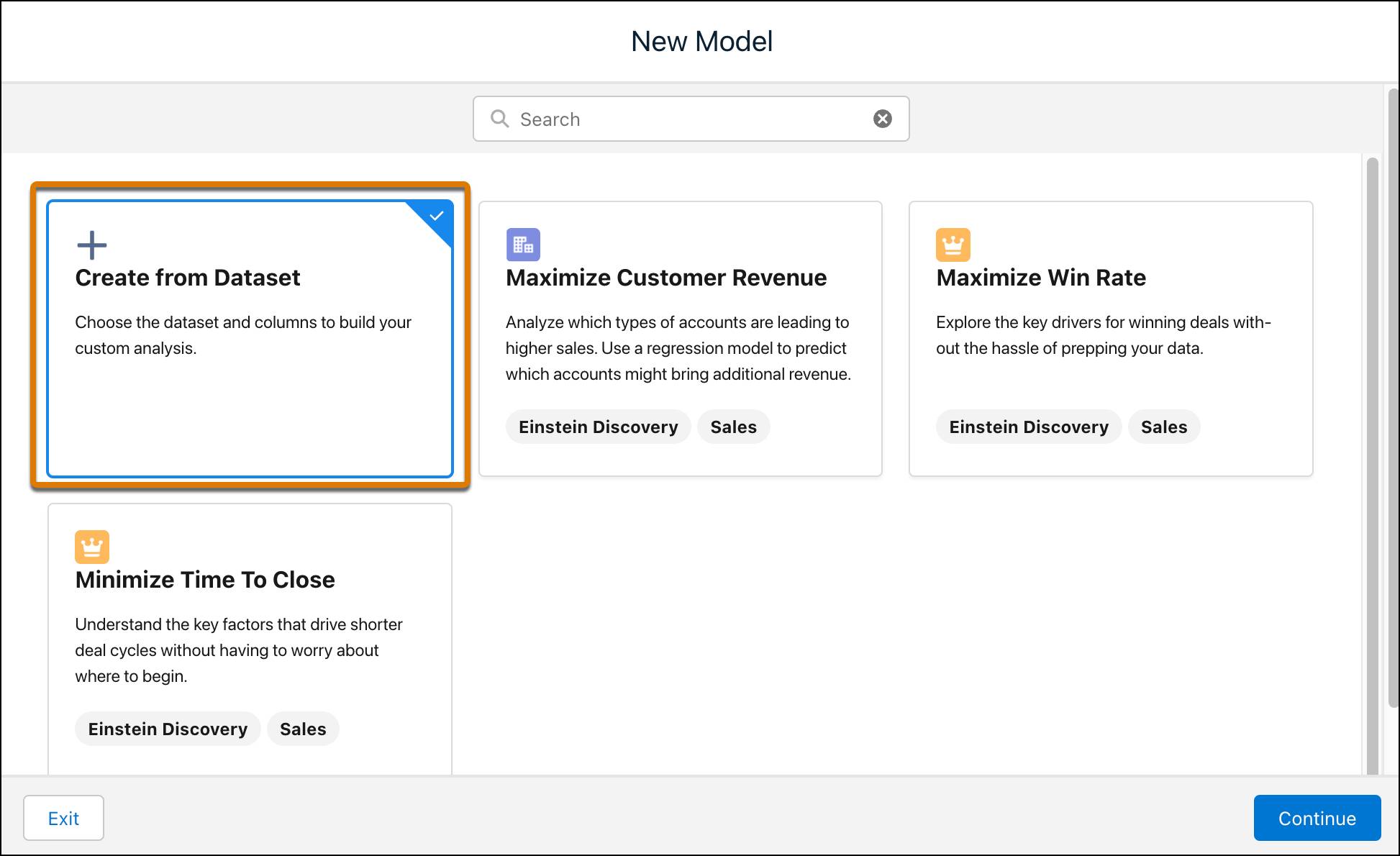Viewport: 1400px width, 856px height.
Task: Click the Sales tag on Maximize Win Rate
Action: 1164,427
